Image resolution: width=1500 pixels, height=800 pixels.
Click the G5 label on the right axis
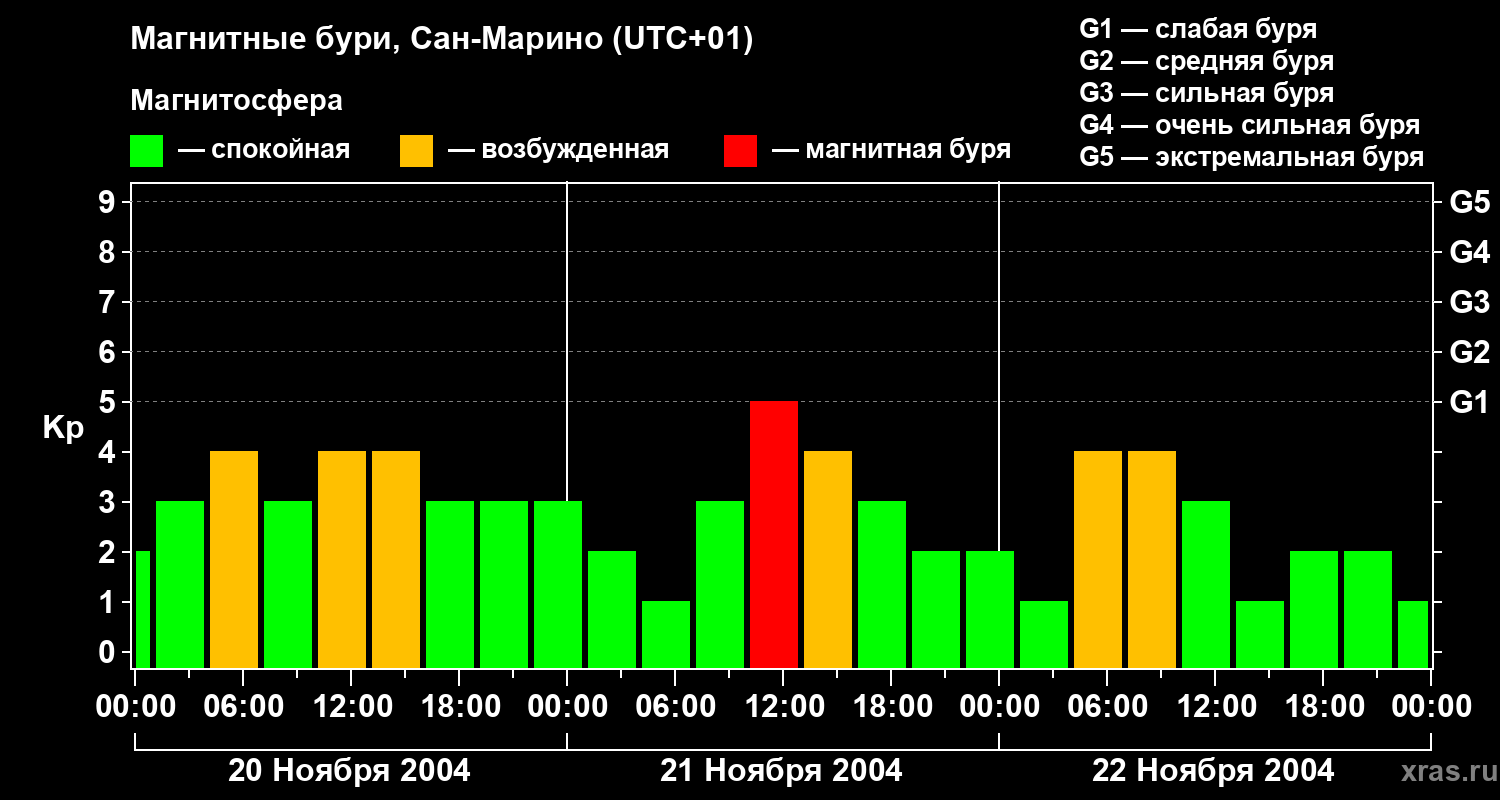tap(1469, 202)
